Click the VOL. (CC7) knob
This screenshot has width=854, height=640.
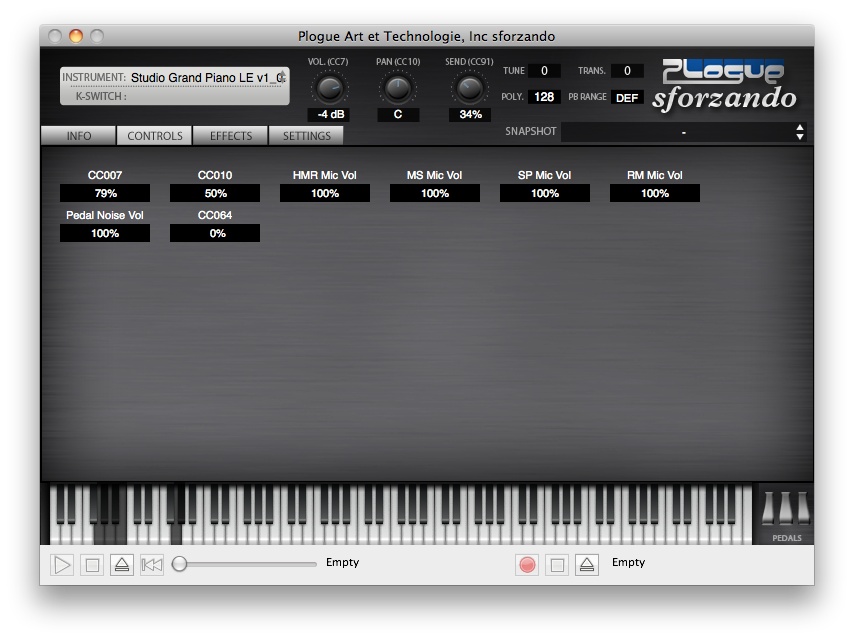tap(329, 88)
